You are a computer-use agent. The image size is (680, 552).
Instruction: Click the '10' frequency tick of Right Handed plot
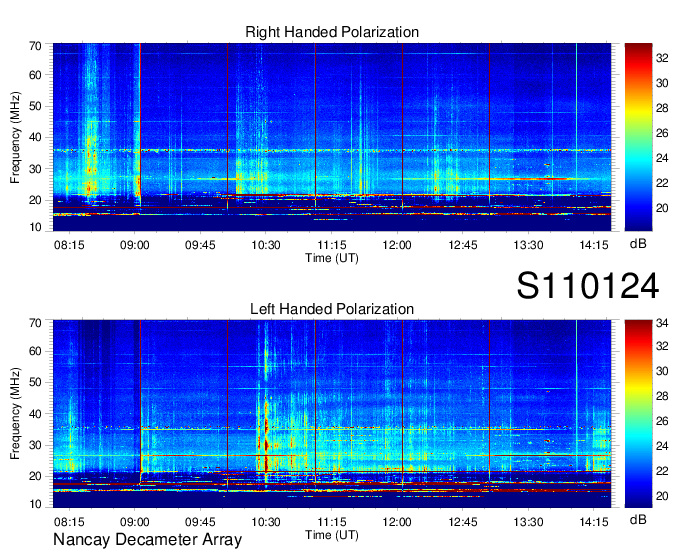[x=35, y=227]
